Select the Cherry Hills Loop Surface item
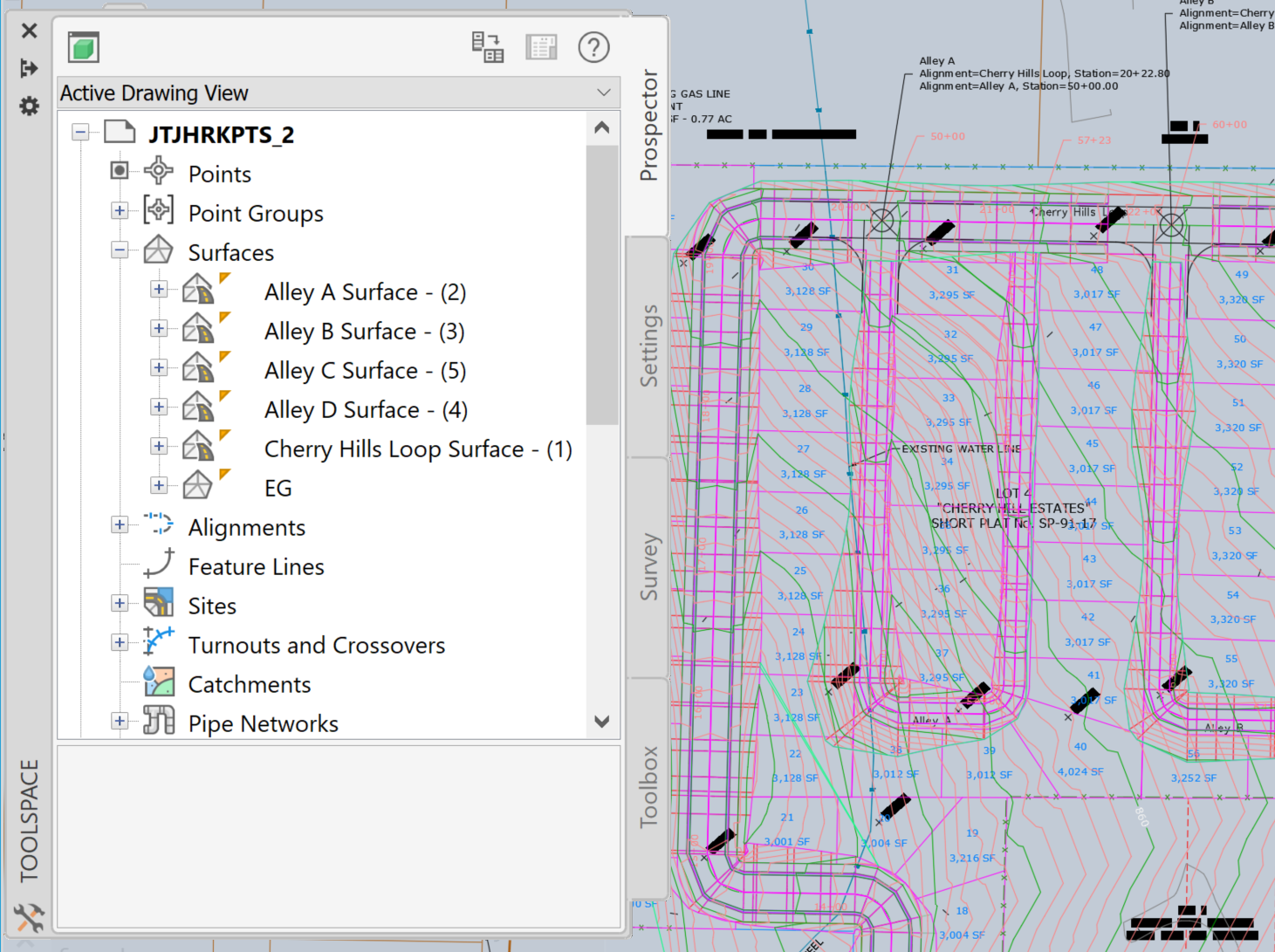This screenshot has height=952, width=1275. coord(418,449)
